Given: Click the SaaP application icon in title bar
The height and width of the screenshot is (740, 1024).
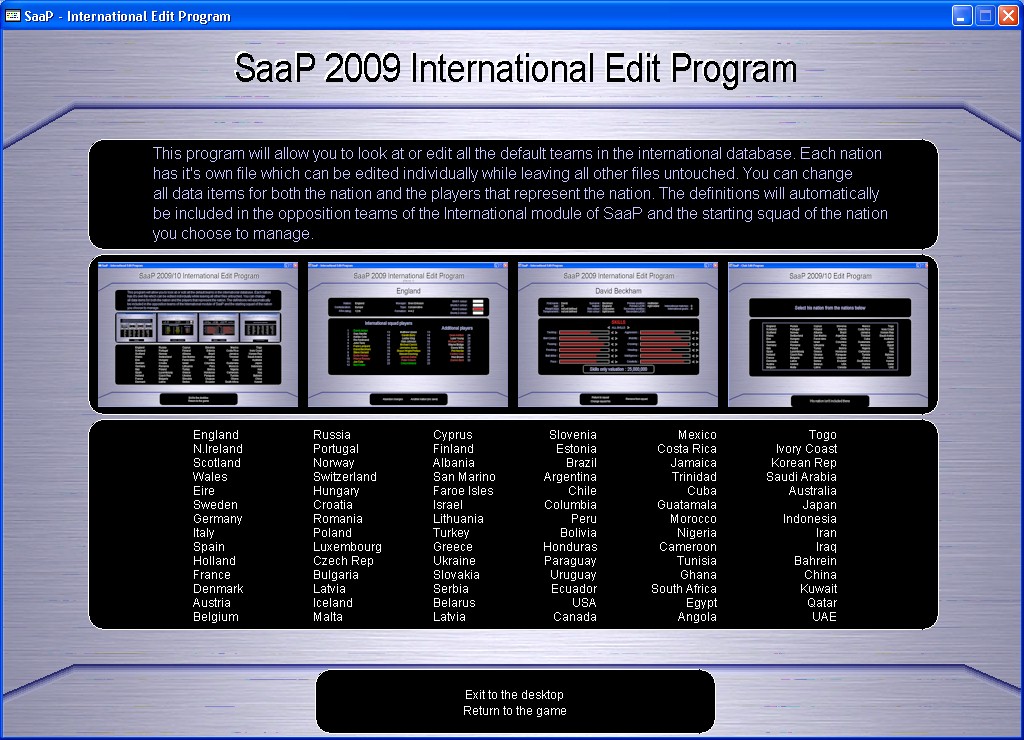Looking at the screenshot, I should click(12, 16).
